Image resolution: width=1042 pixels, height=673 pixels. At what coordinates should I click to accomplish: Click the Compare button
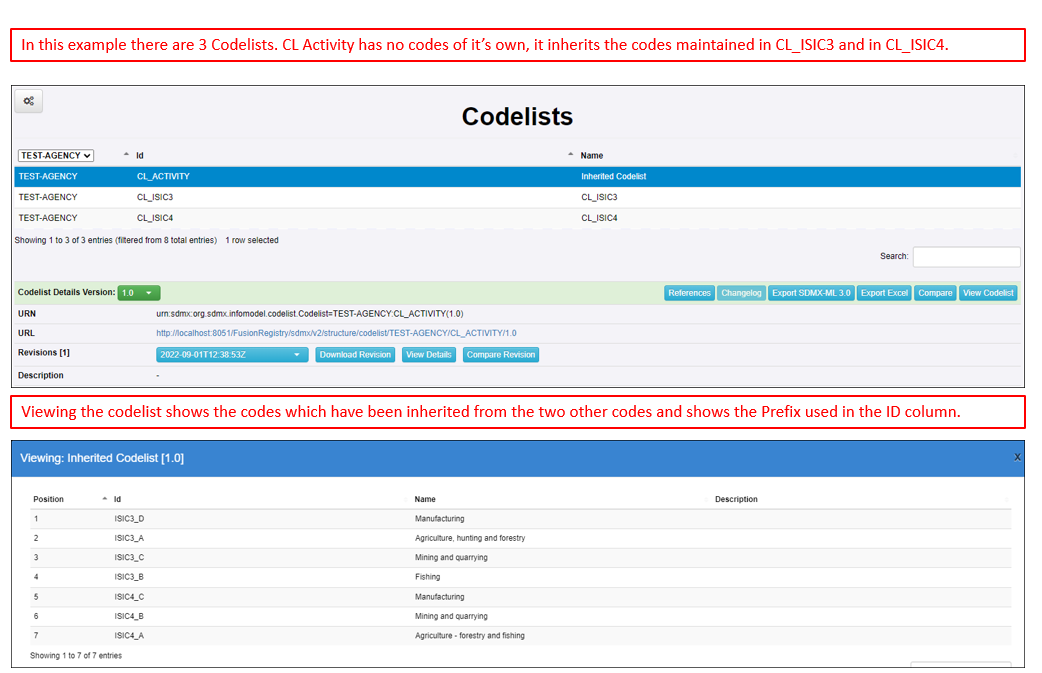pos(935,292)
